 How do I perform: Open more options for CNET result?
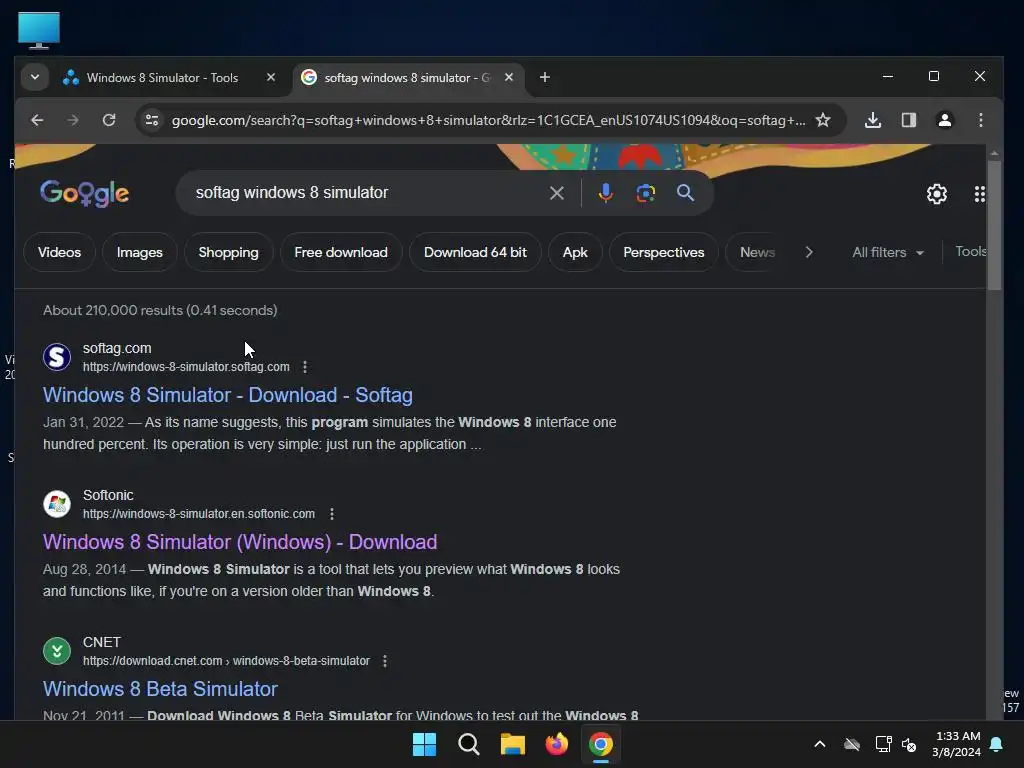coord(385,661)
